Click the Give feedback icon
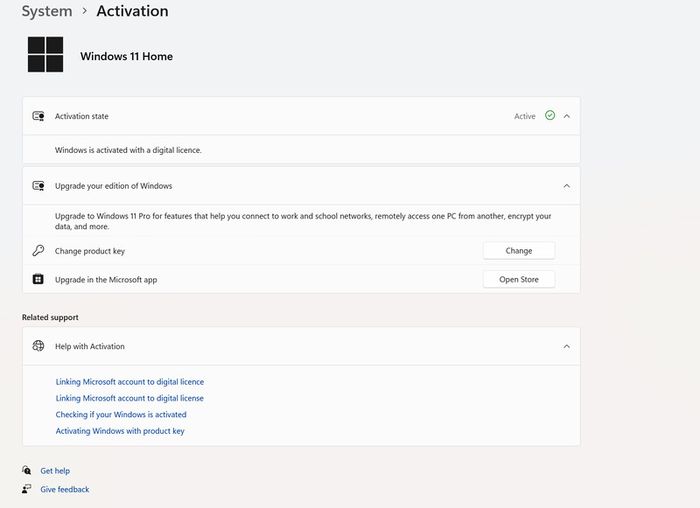The width and height of the screenshot is (700, 508). 27,489
